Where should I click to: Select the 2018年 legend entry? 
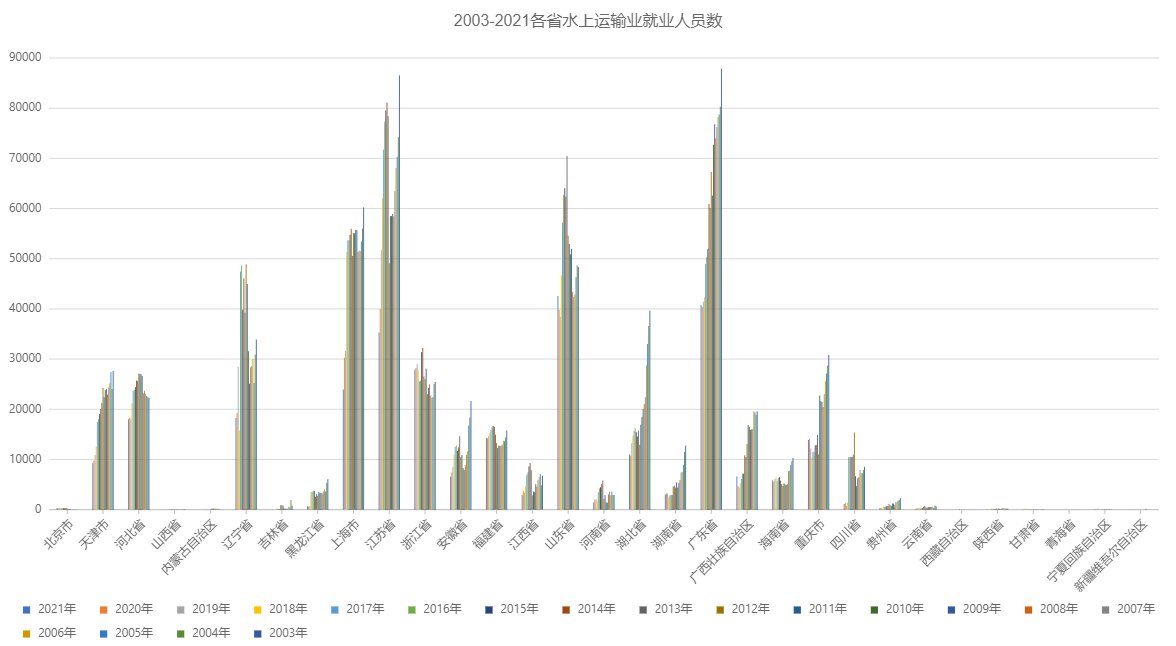[x=280, y=608]
